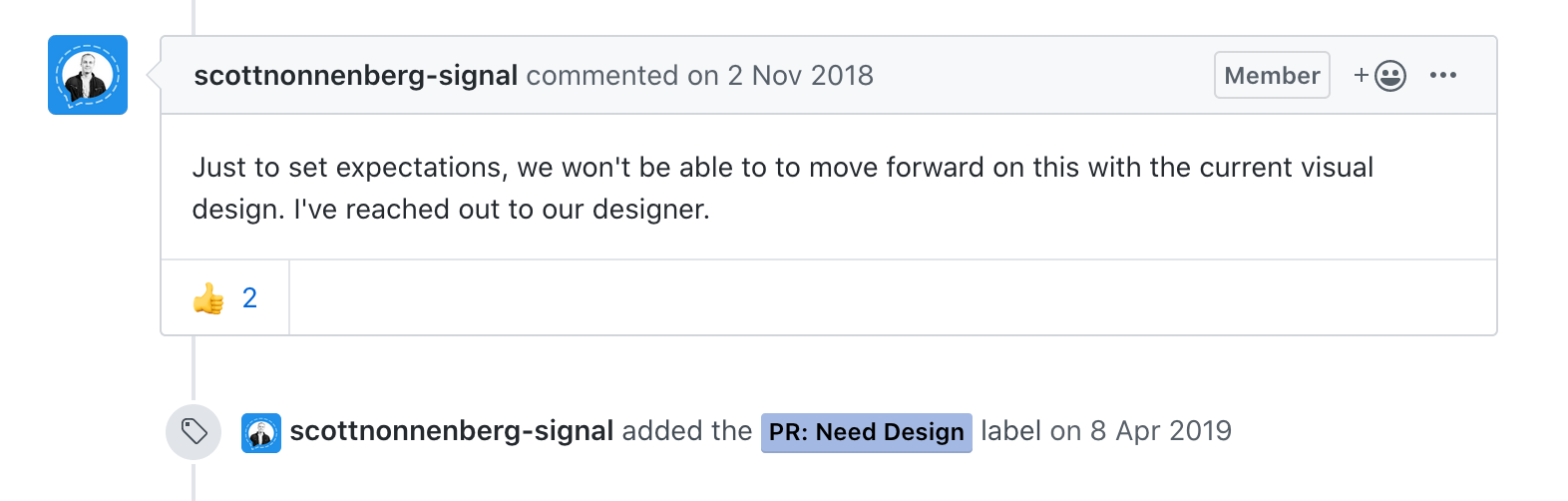Click the comment text about visual design
1568x501 pixels.
tap(782, 168)
